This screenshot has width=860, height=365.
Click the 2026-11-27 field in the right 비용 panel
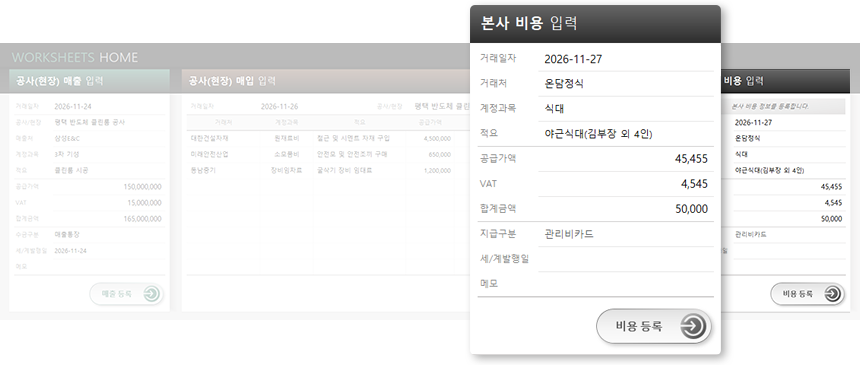pos(789,122)
